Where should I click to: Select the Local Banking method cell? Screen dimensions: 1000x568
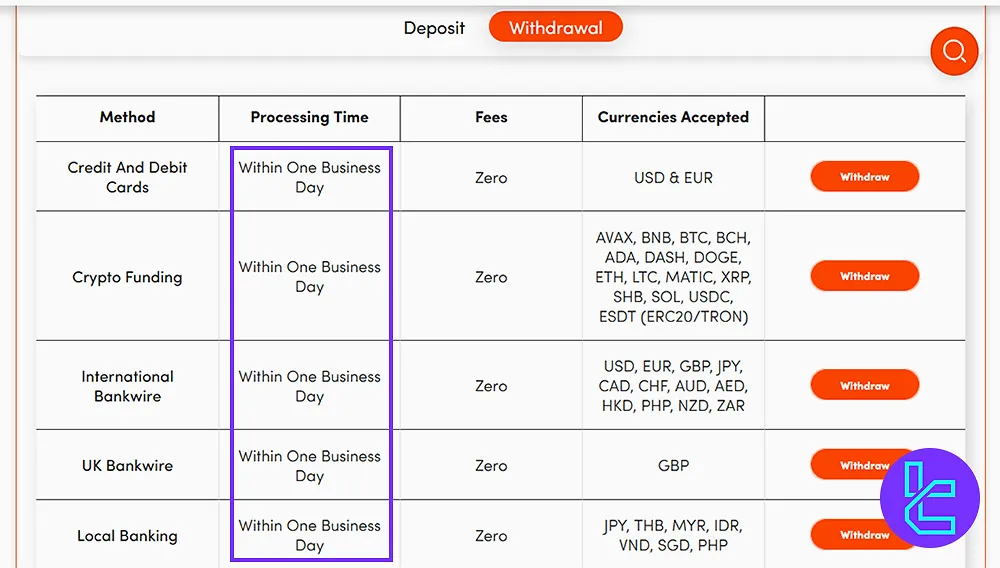tap(128, 535)
